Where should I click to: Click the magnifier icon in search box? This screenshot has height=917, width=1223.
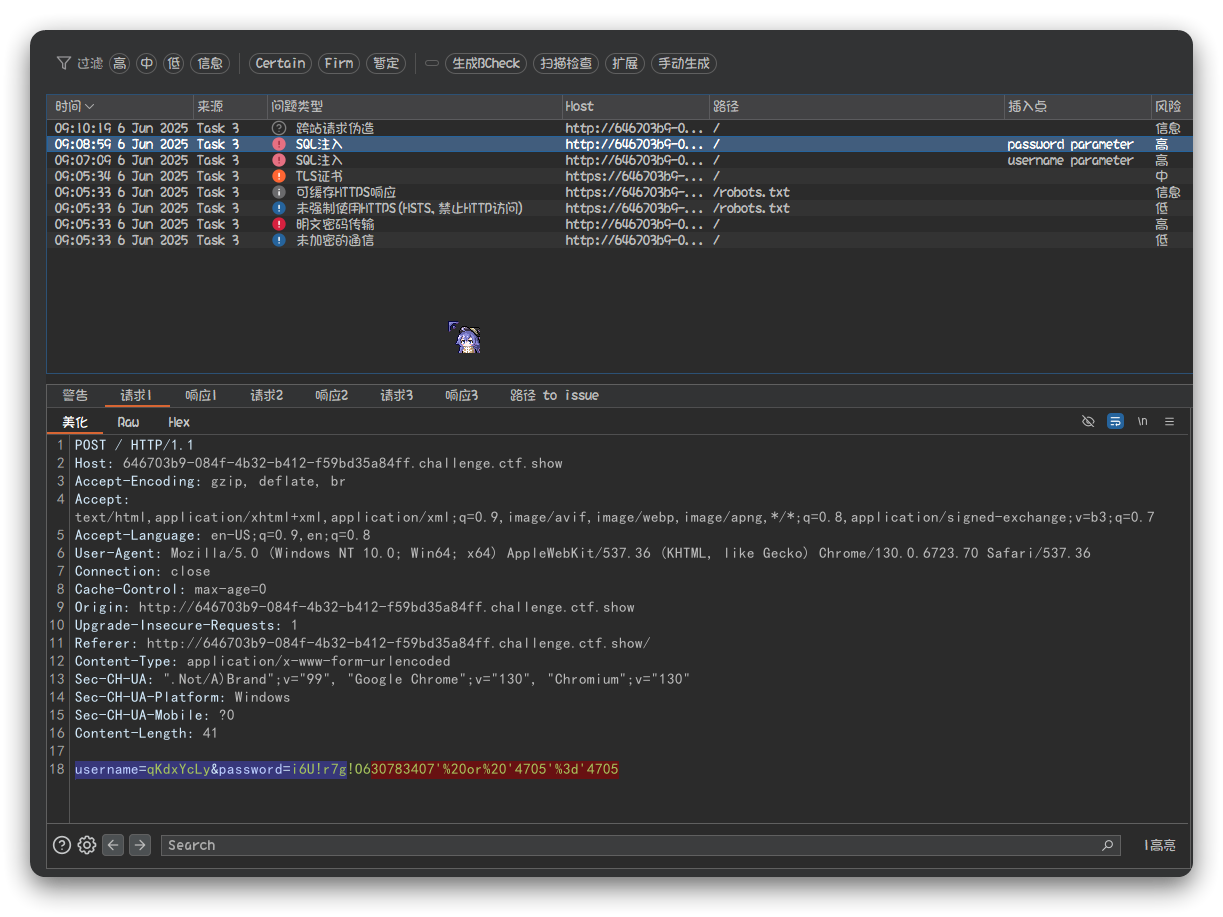click(x=1107, y=845)
